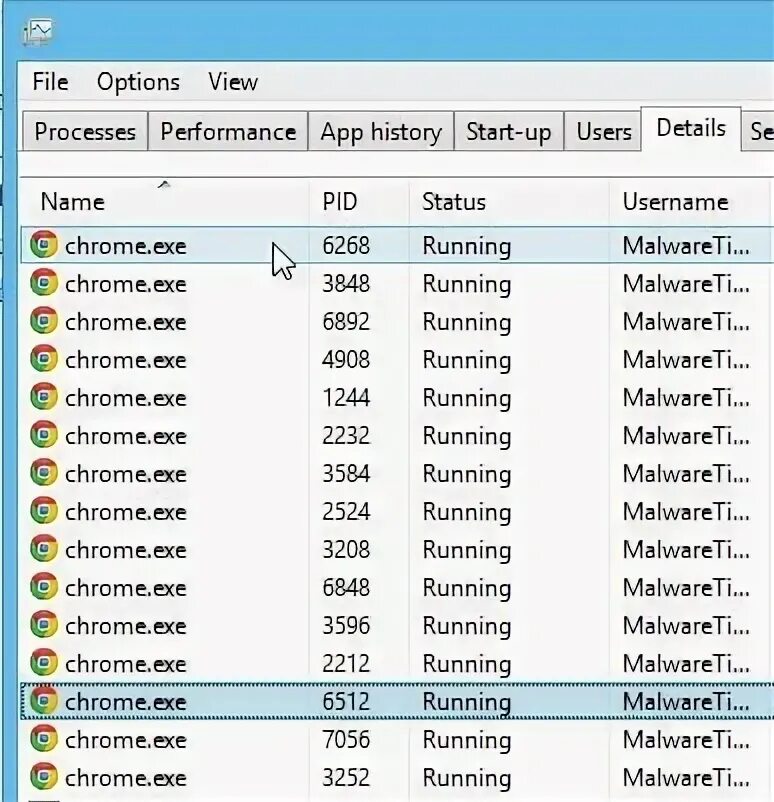The image size is (774, 802).
Task: Click the Task Manager title bar icon
Action: [x=38, y=32]
